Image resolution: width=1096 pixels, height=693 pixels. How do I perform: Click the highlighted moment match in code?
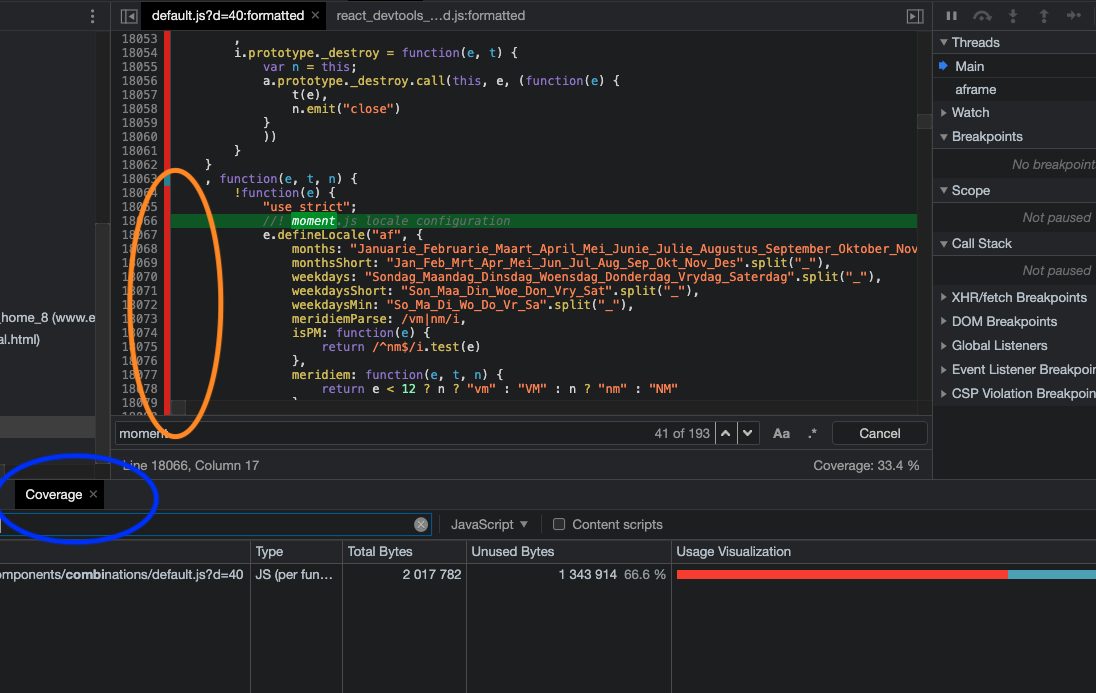313,220
